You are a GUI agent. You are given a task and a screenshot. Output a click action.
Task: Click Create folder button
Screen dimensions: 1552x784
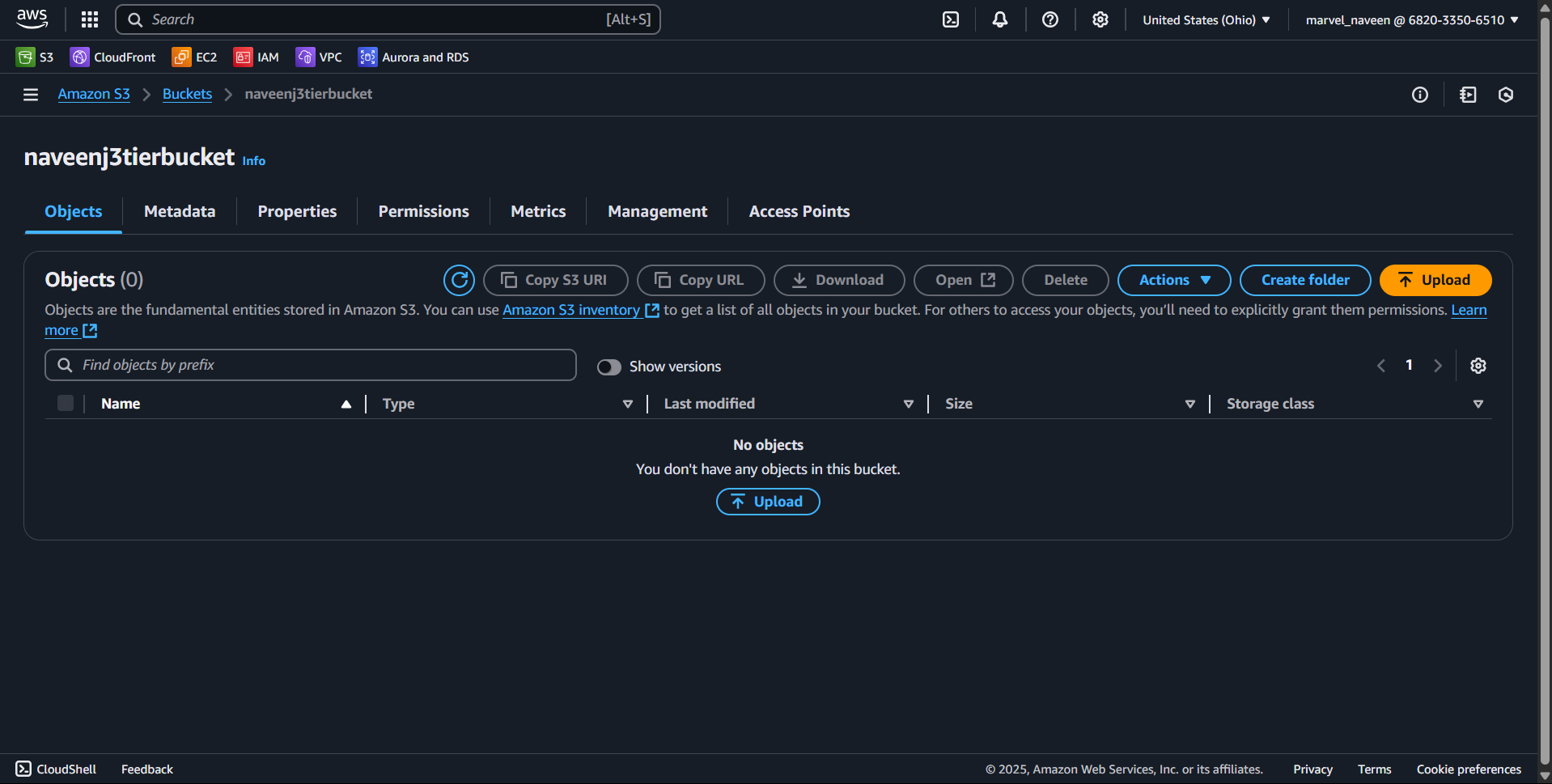1305,280
